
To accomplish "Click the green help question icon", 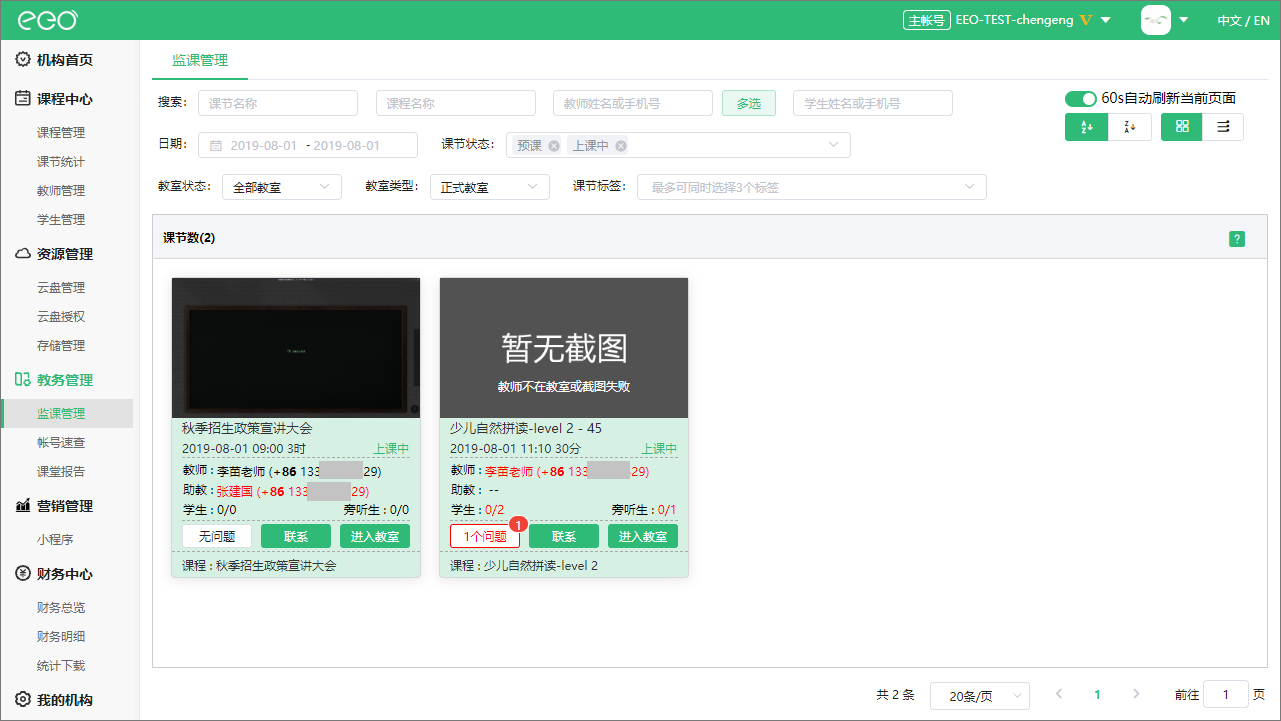I will click(1237, 239).
